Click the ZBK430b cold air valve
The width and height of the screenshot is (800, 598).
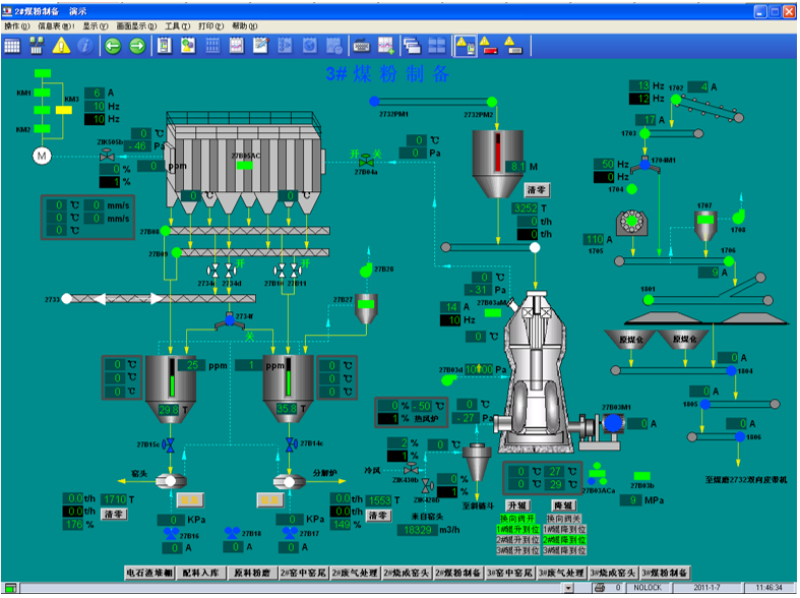(x=411, y=469)
